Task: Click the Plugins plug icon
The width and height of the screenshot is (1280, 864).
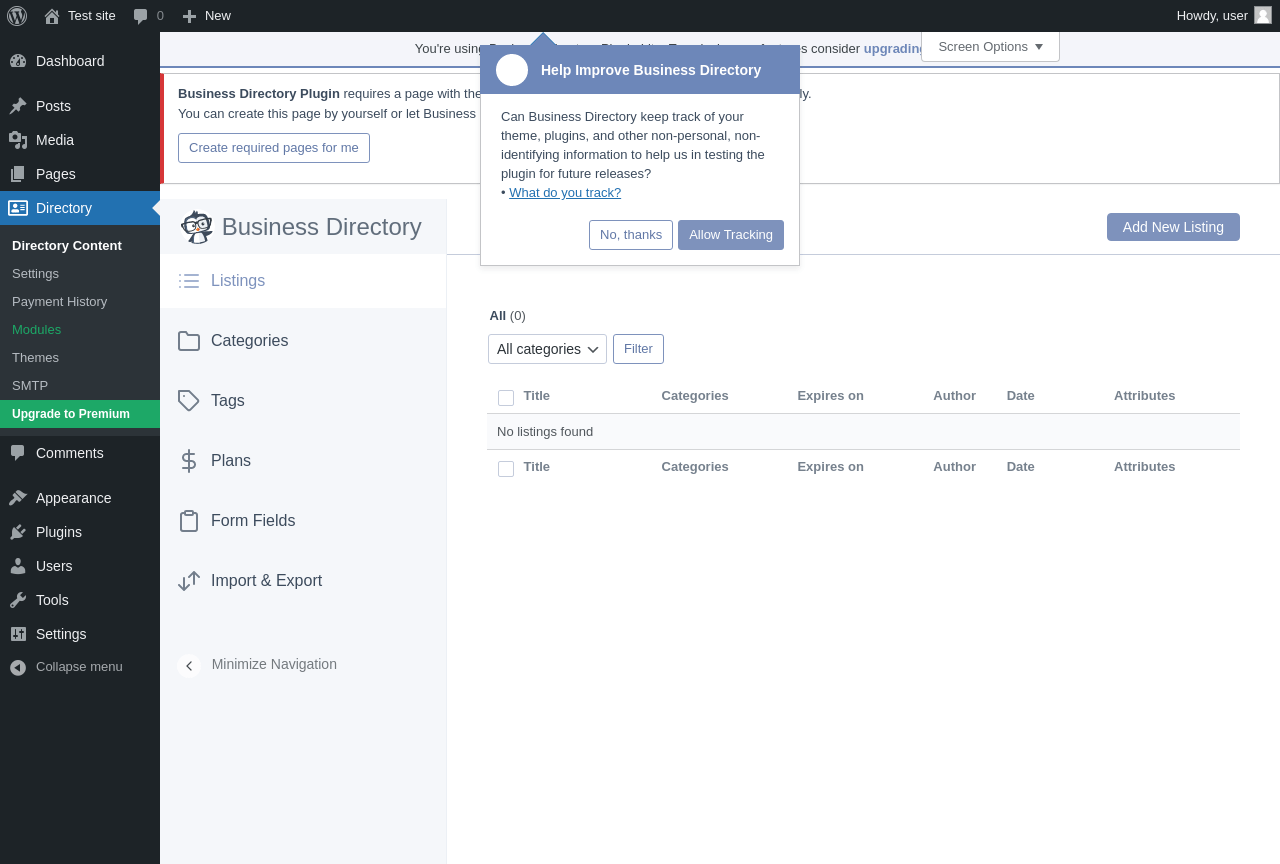Action: (x=18, y=532)
